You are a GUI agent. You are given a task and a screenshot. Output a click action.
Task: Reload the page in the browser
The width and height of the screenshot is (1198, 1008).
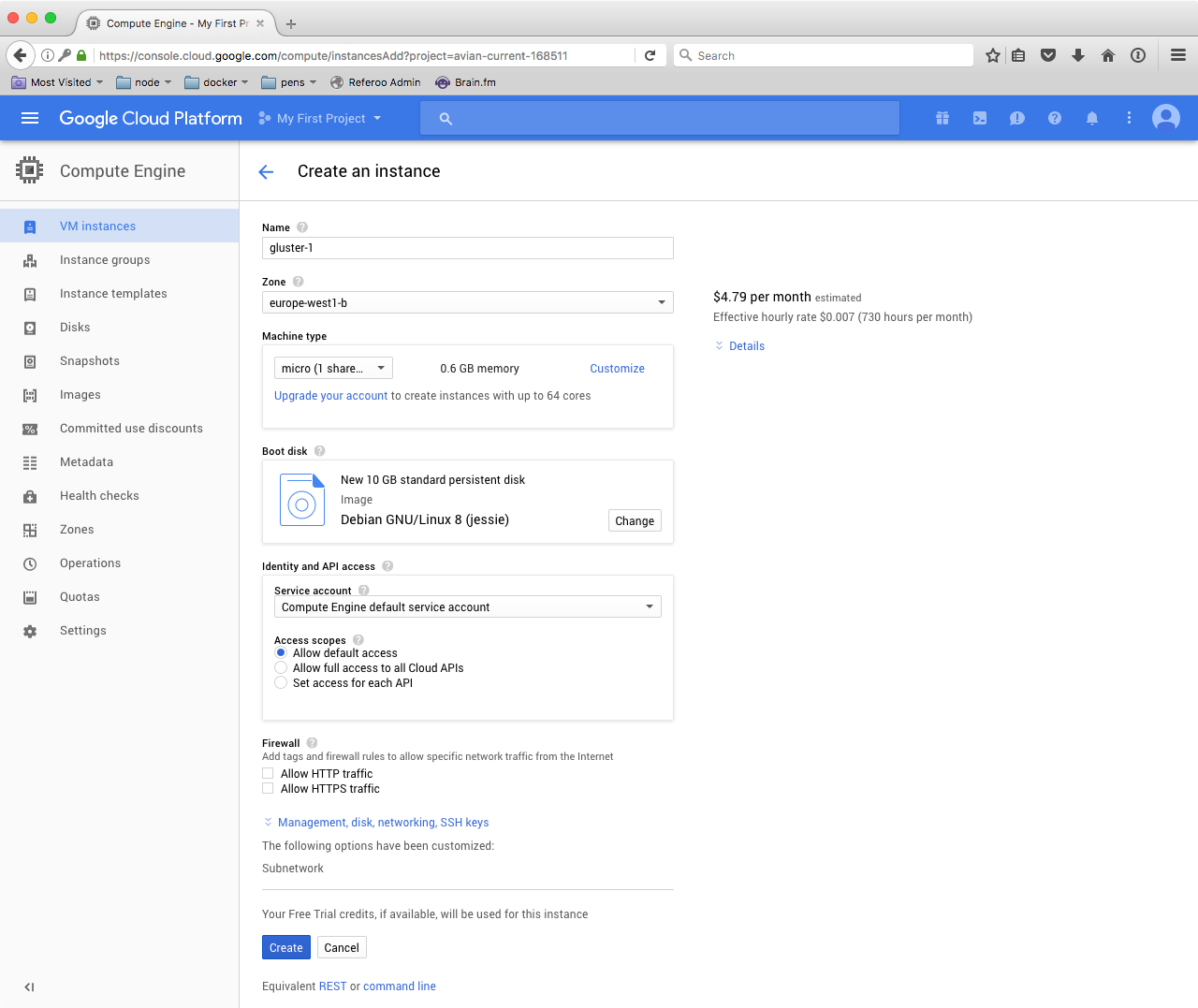point(650,55)
